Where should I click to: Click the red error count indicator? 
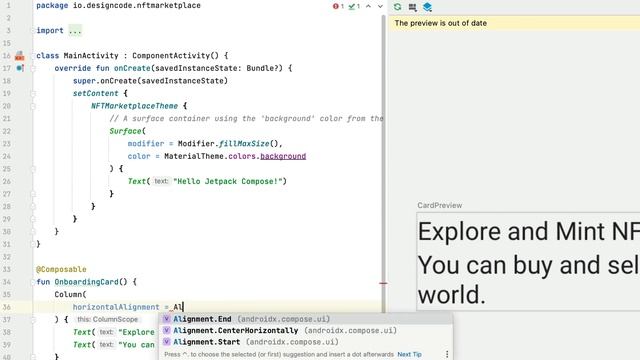[x=338, y=6]
